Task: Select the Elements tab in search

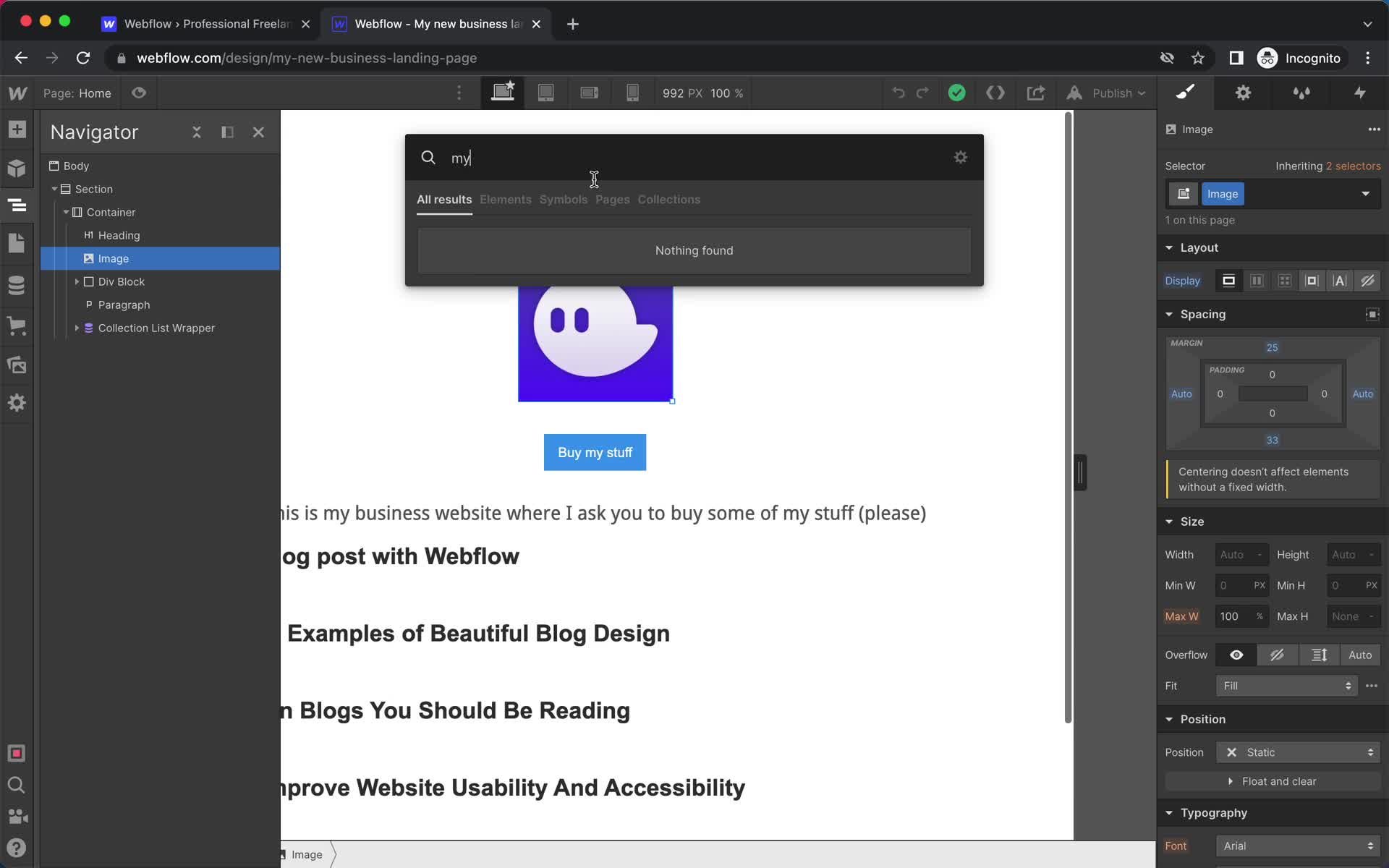Action: pos(505,199)
